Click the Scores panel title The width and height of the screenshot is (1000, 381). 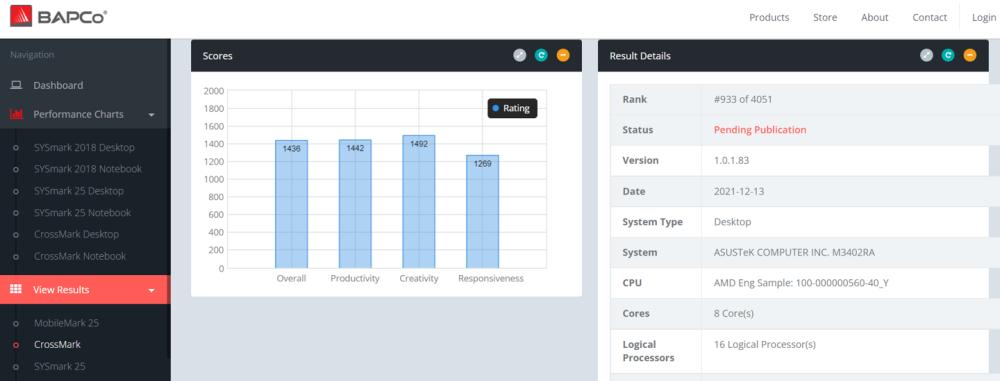(217, 56)
